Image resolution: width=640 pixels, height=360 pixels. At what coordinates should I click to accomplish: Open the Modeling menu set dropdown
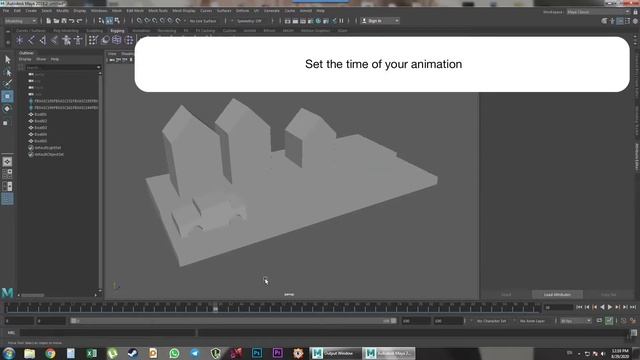(20, 21)
